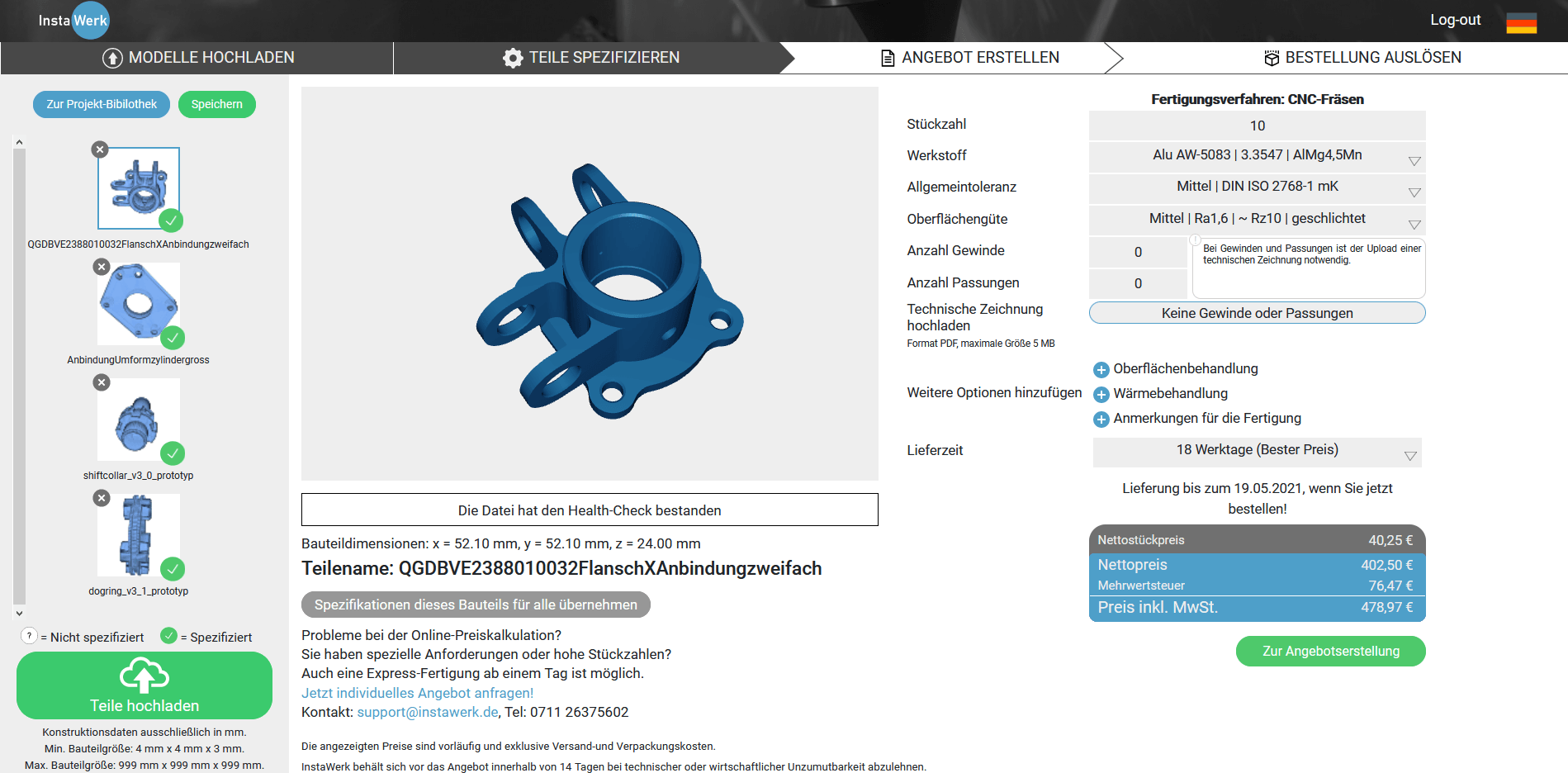Click the German flag language icon
This screenshot has height=773, width=1568.
[1521, 22]
